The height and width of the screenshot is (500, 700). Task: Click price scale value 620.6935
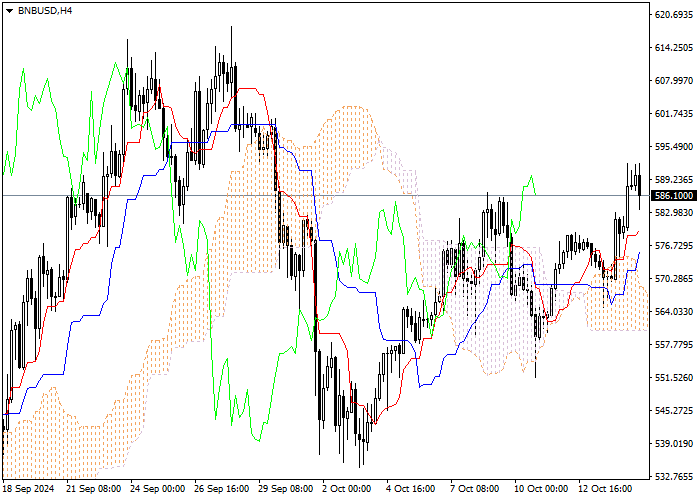(673, 15)
